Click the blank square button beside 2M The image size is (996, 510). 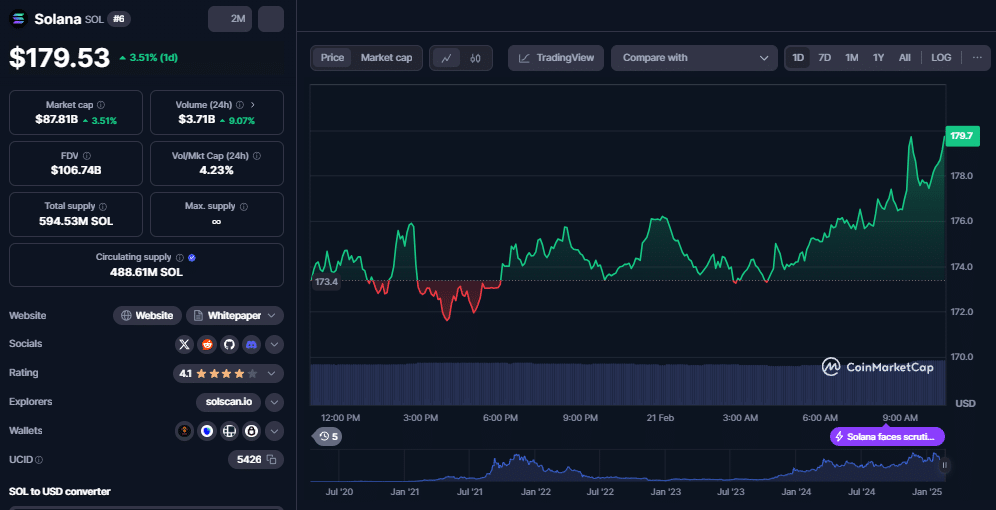coord(271,19)
